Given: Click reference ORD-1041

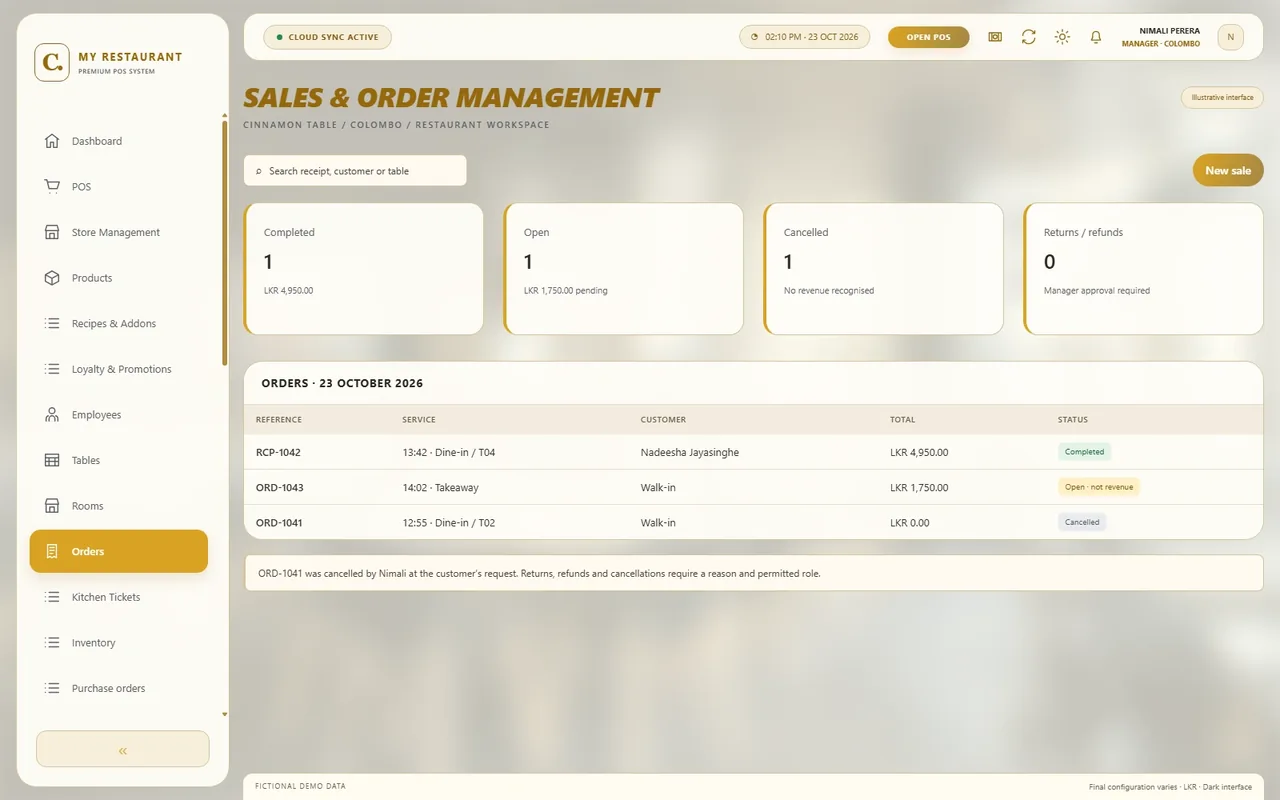Looking at the screenshot, I should click(x=279, y=523).
